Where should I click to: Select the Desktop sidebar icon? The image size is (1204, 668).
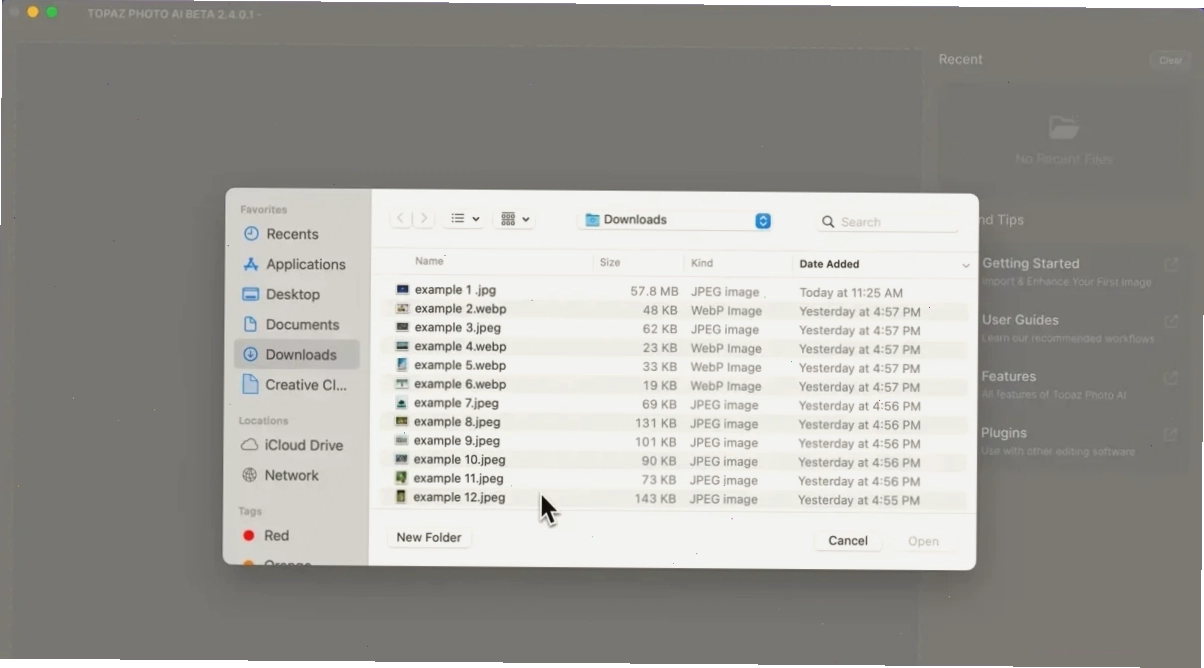251,294
